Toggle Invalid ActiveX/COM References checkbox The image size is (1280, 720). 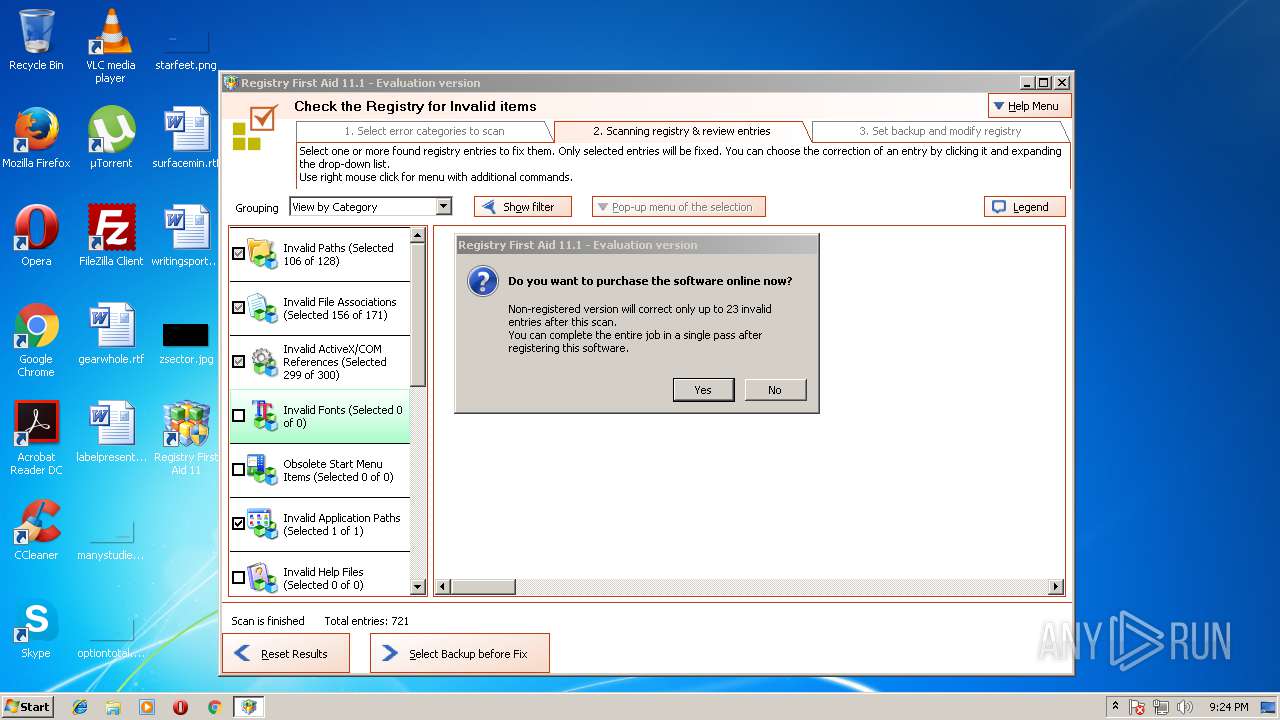click(x=238, y=362)
